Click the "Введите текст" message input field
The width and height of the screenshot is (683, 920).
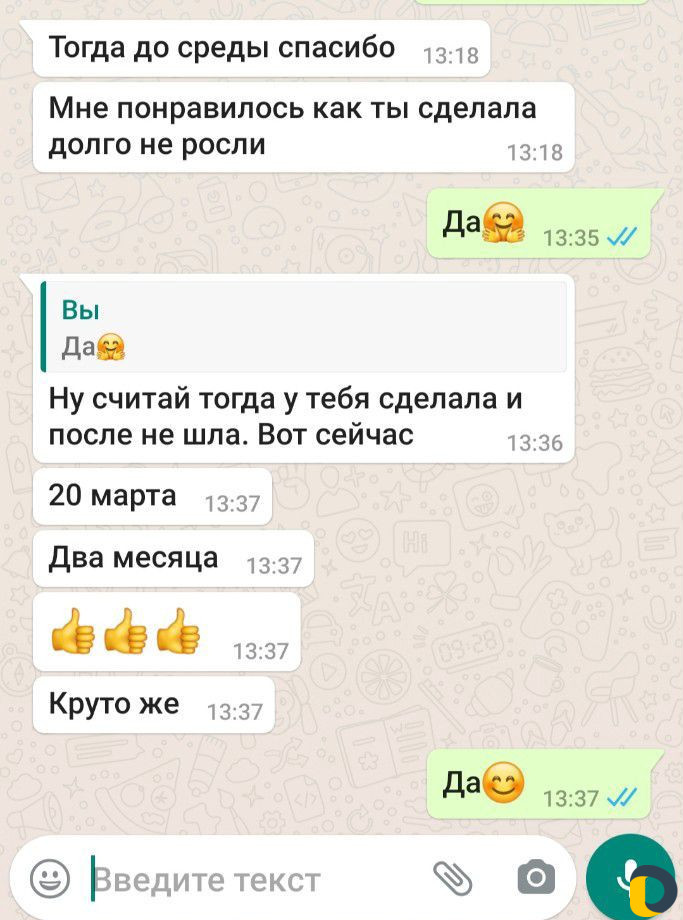pos(258,880)
